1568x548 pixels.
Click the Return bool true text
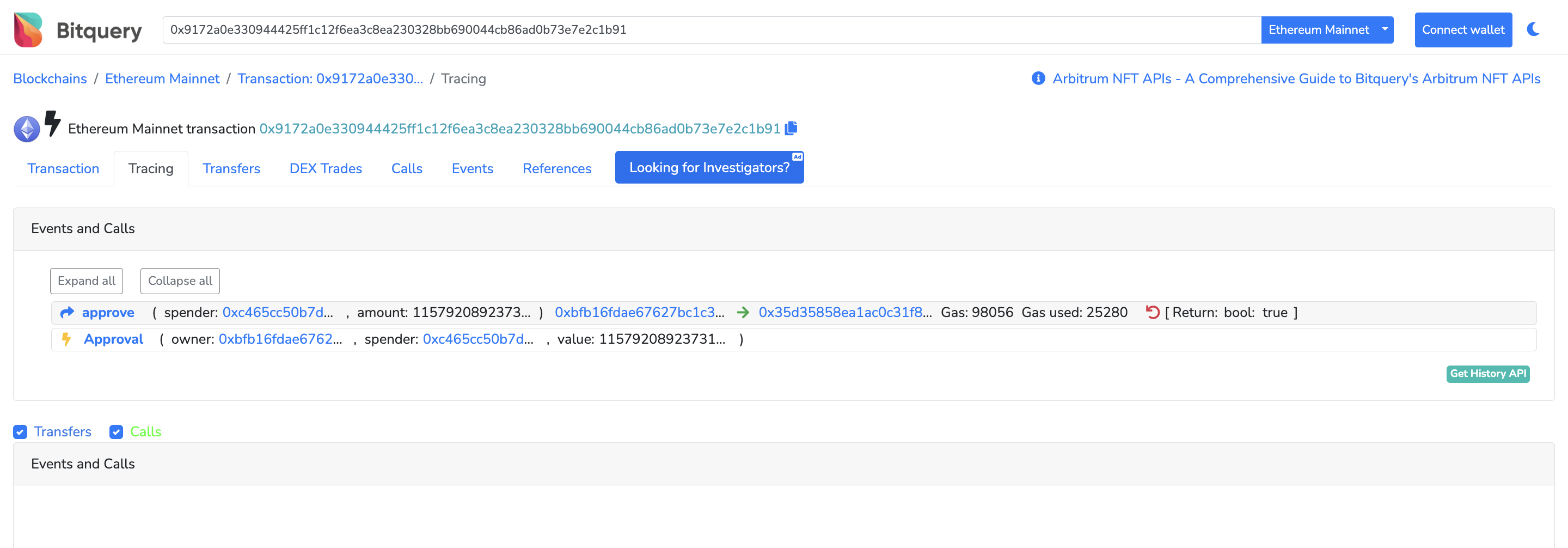click(x=1232, y=312)
